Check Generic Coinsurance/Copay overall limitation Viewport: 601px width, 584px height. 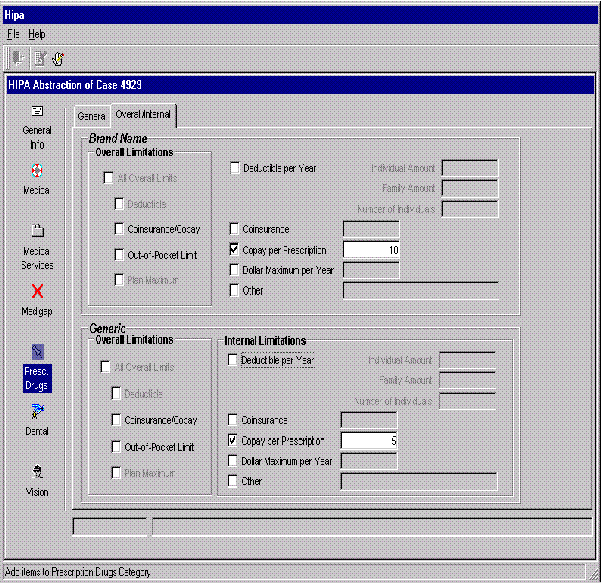click(x=118, y=419)
